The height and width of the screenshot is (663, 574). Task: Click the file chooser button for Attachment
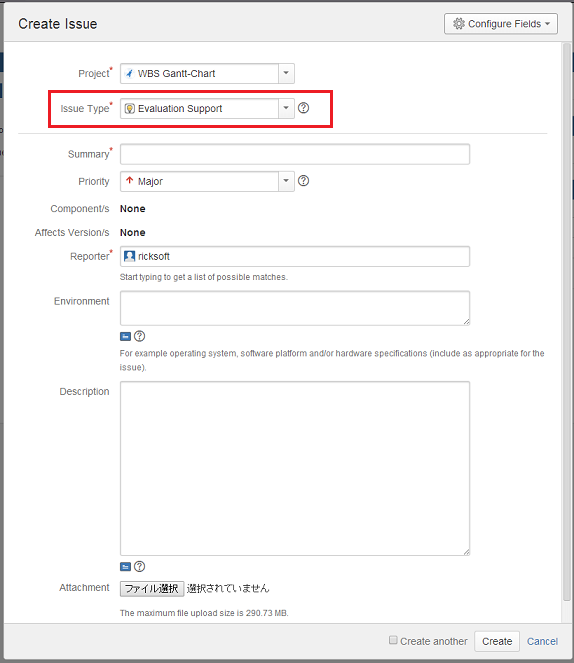coord(152,589)
